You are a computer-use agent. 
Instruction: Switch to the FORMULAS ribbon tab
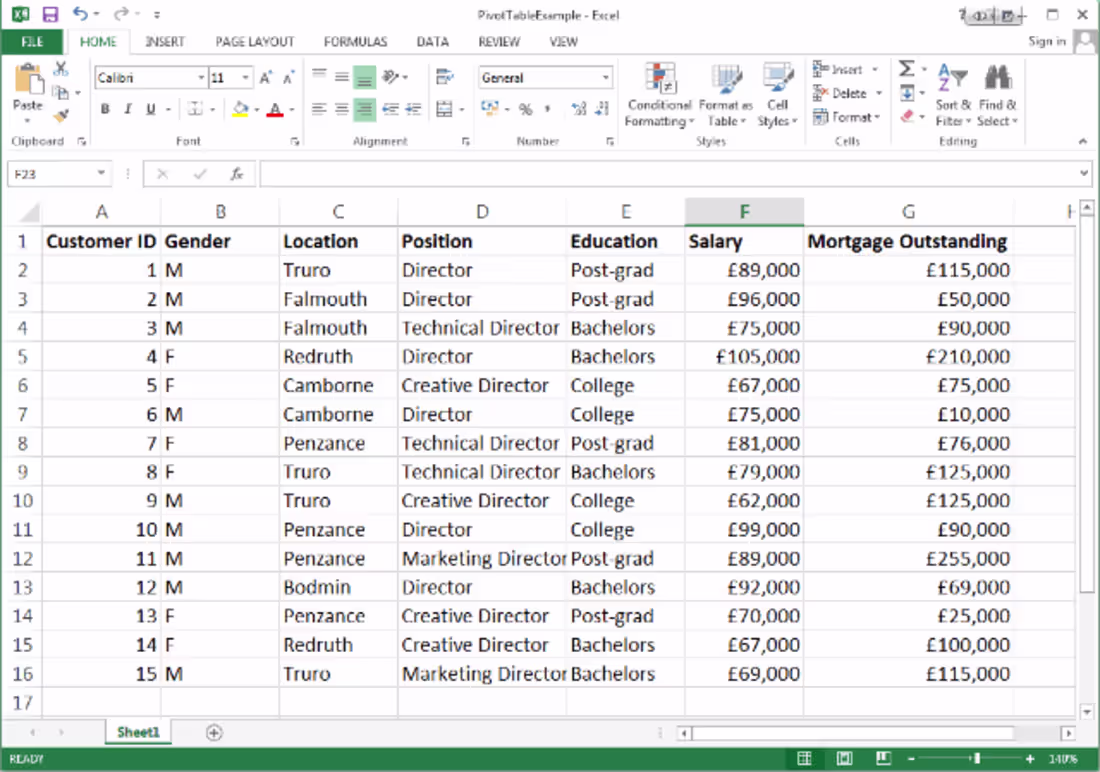coord(355,42)
